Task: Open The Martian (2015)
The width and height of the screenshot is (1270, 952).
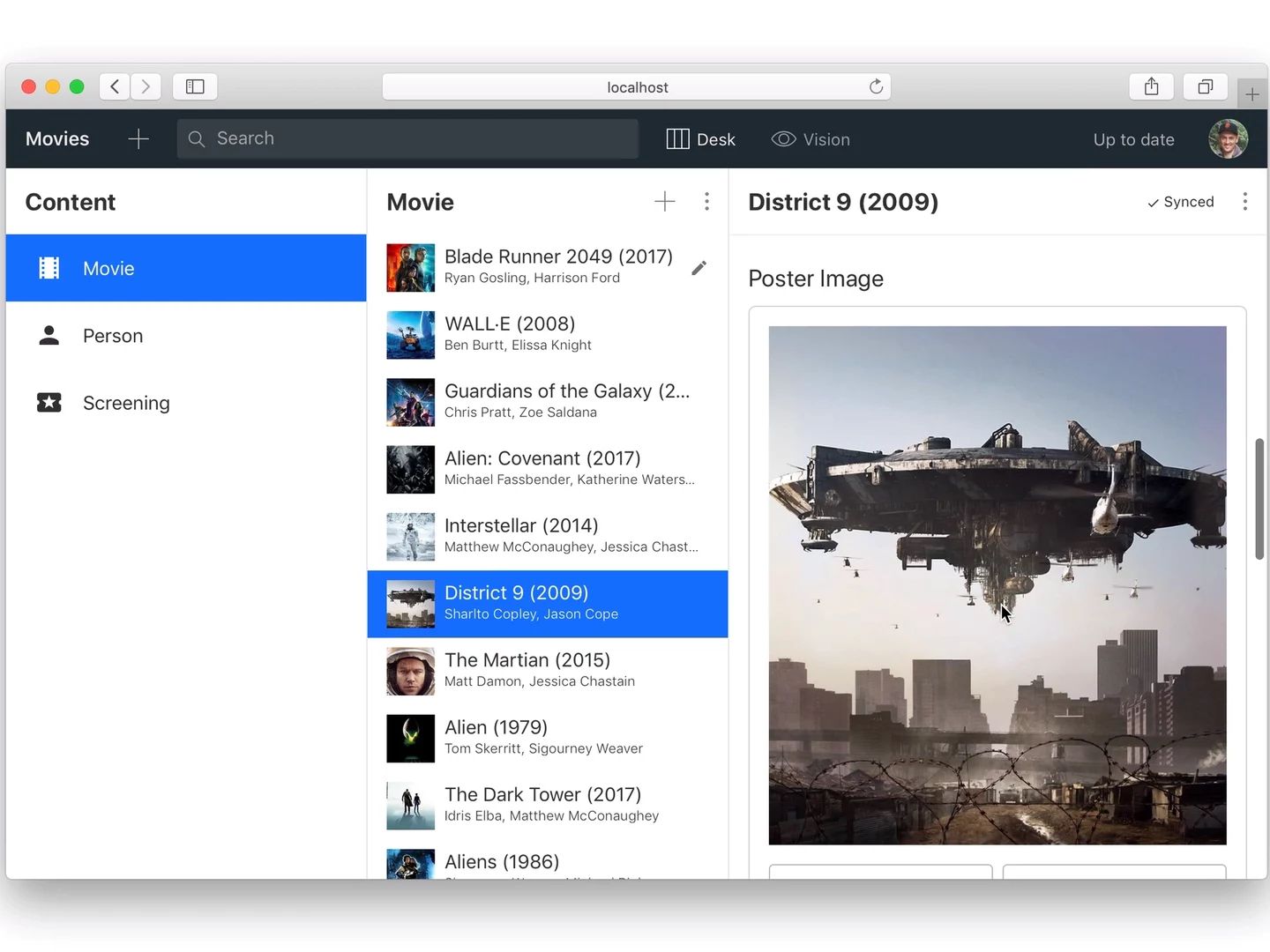Action: click(x=548, y=671)
